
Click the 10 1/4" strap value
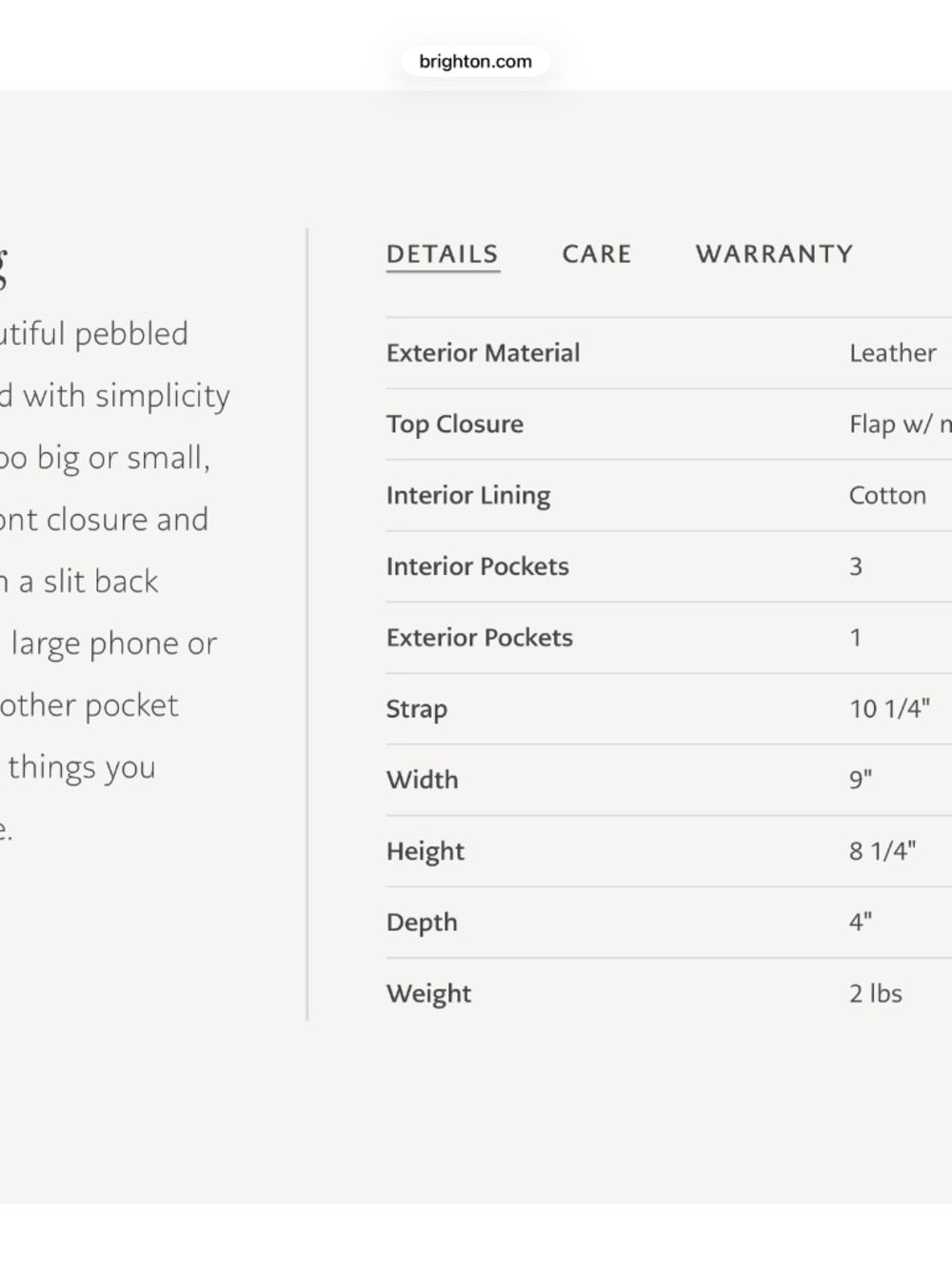point(889,709)
